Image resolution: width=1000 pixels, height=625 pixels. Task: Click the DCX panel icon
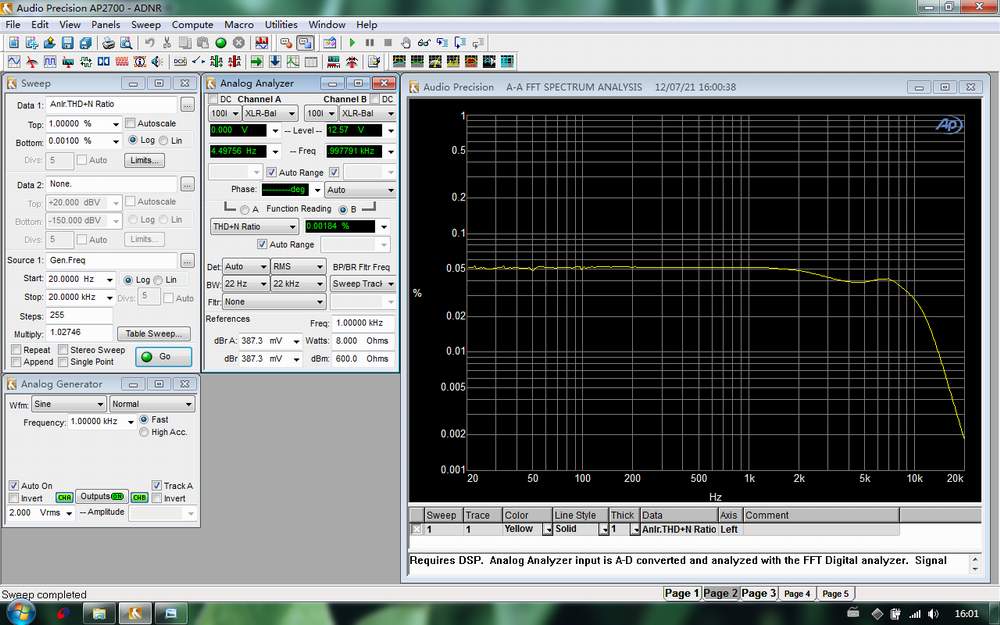tap(180, 61)
